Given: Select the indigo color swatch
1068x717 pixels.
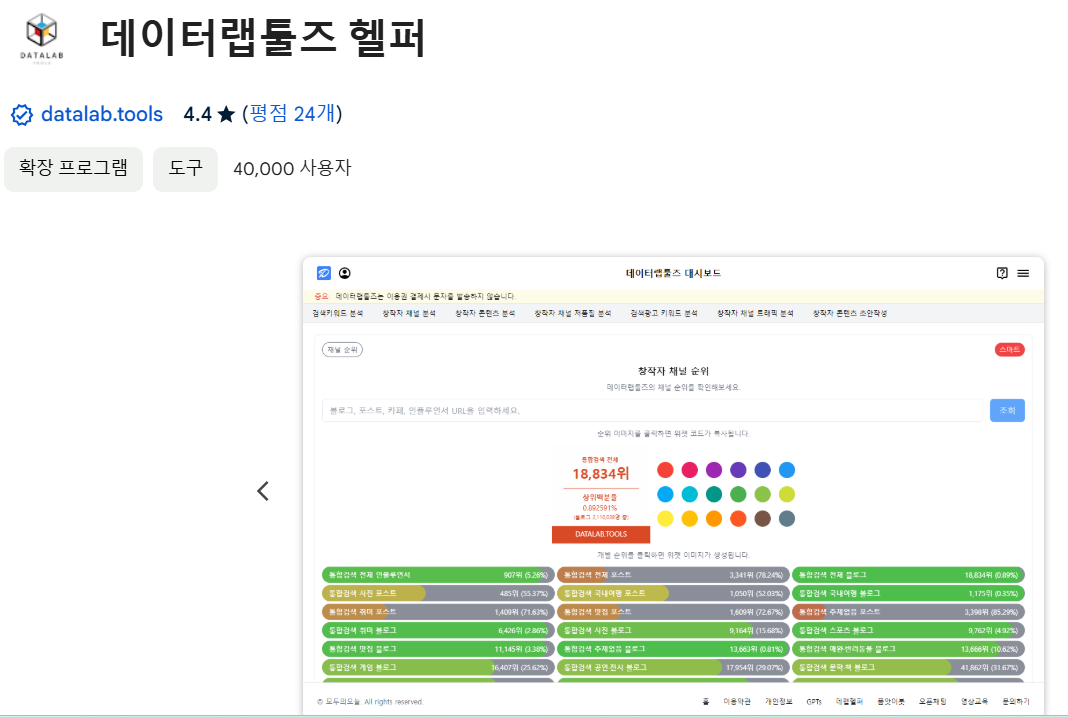Looking at the screenshot, I should [x=762, y=470].
